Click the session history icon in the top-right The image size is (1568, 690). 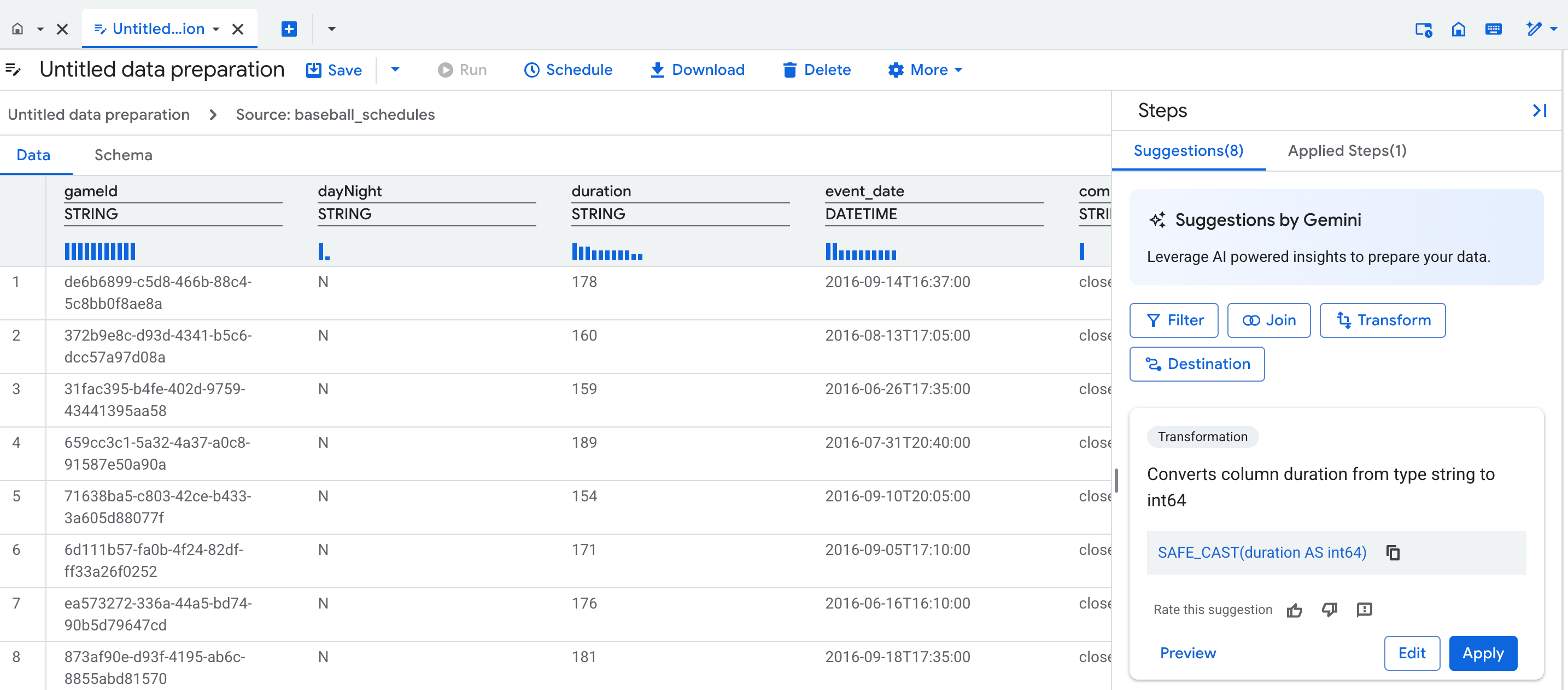pyautogui.click(x=1423, y=28)
